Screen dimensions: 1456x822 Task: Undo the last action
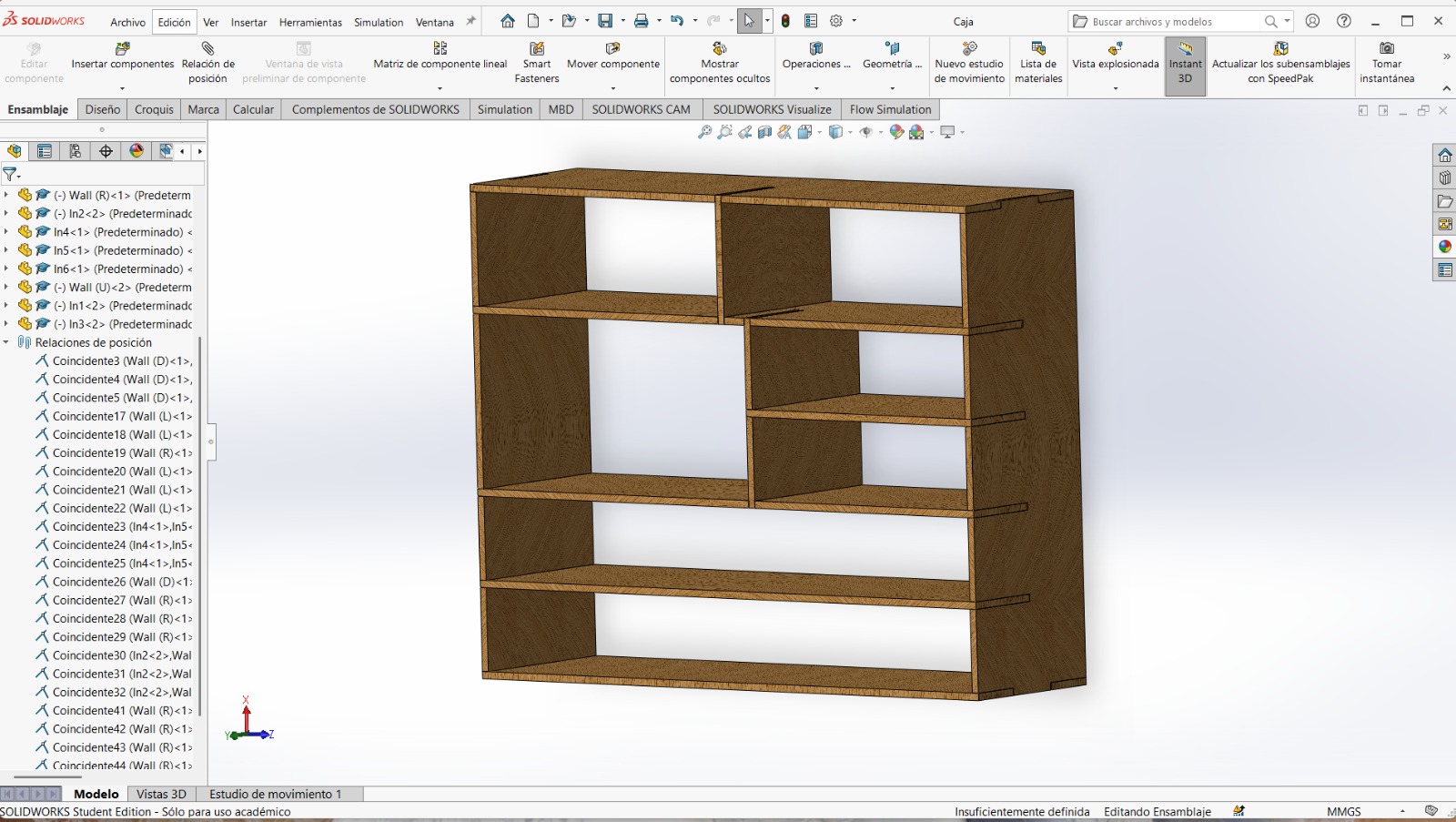point(677,21)
